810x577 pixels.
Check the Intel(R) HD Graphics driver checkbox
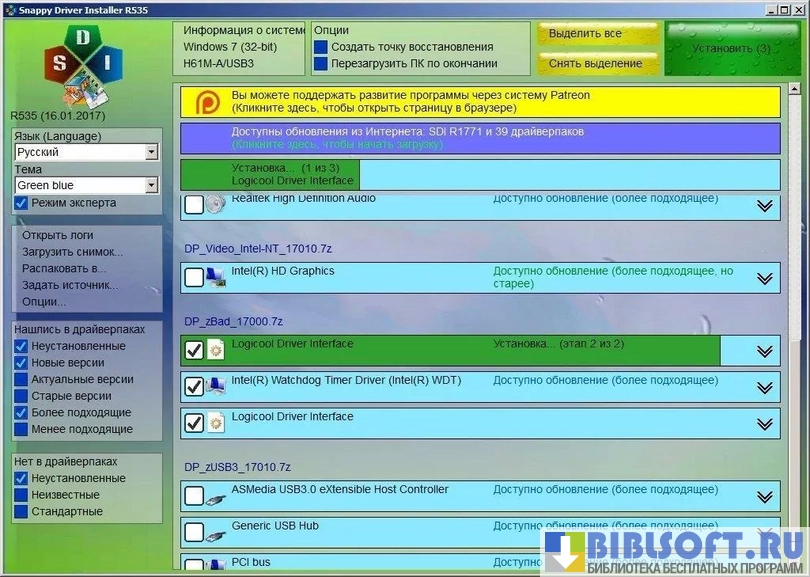194,278
